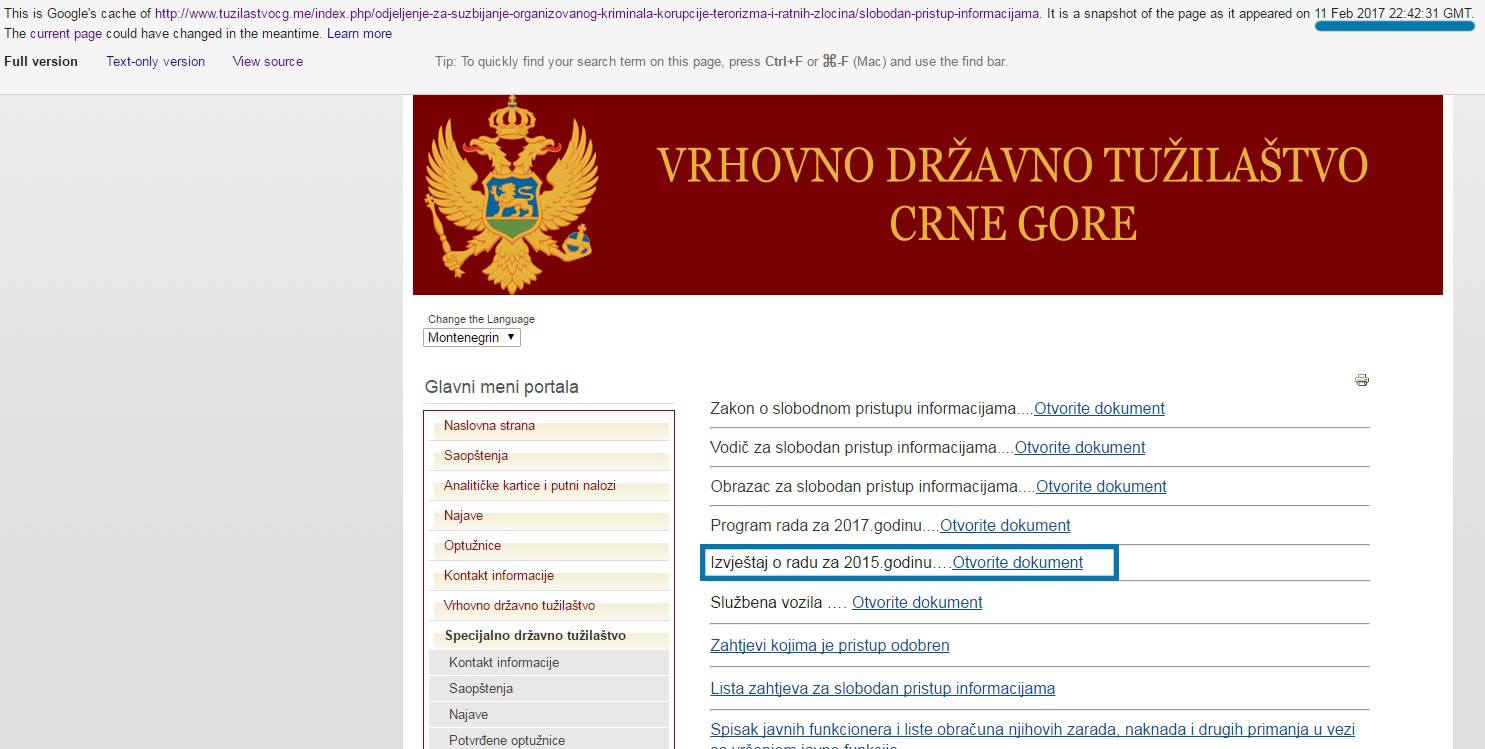
Task: Click the 'Zakon o slobodnom pristupu informacijama' text
Action: pos(863,409)
